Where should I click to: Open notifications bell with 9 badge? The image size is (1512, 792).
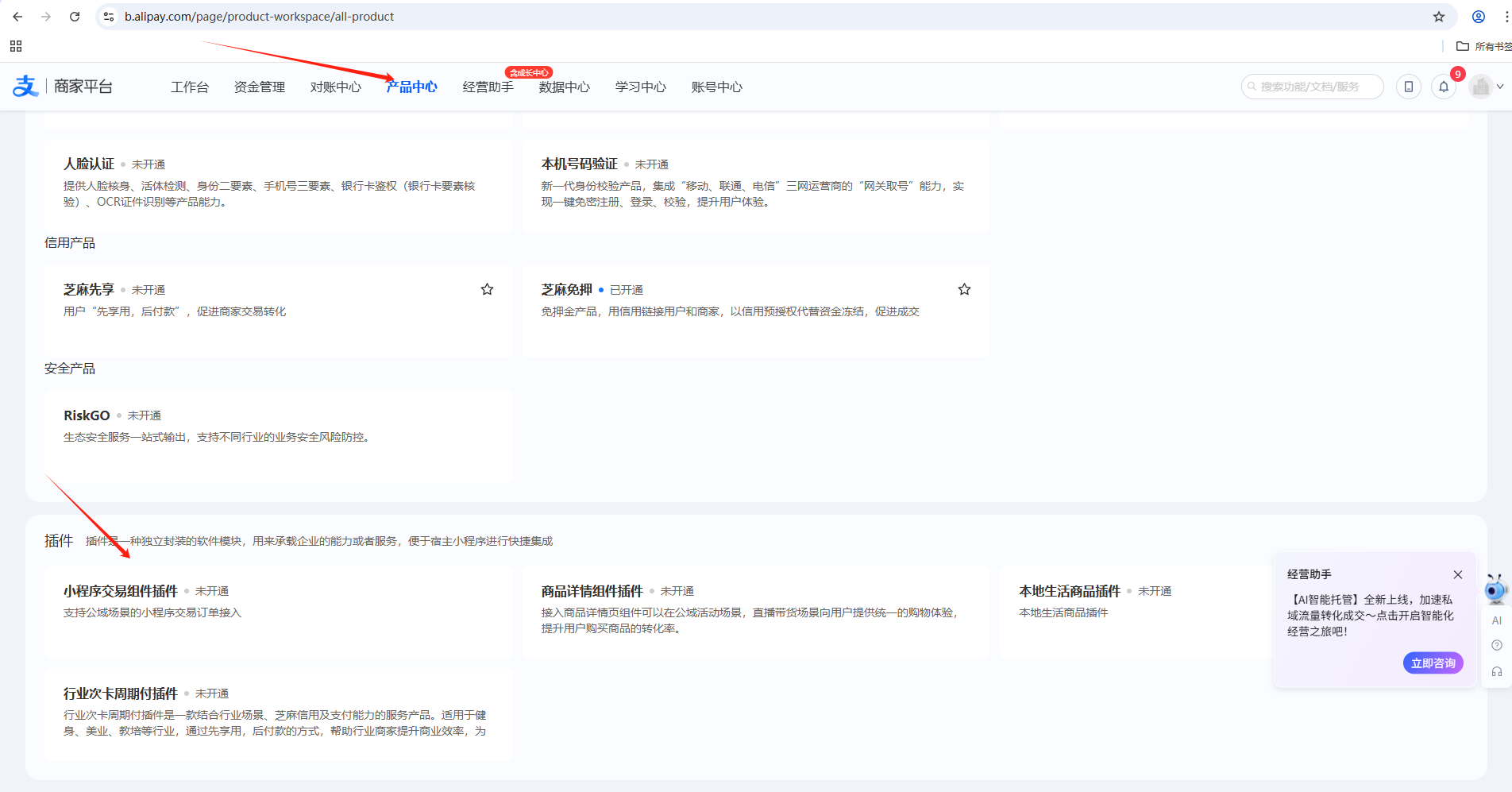coord(1444,87)
